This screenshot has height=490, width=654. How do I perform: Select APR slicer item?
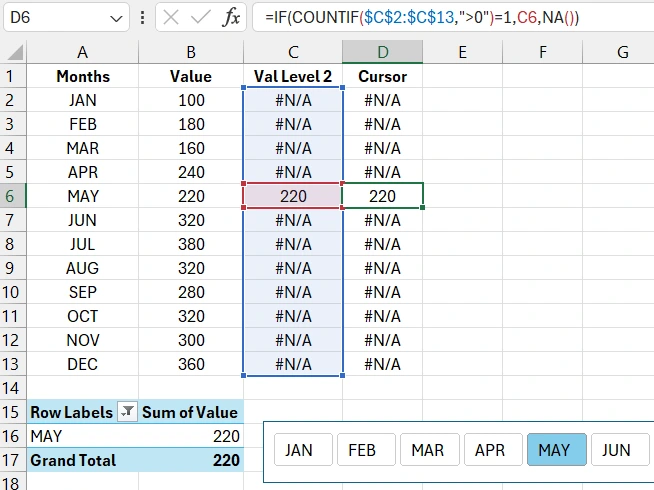pos(490,450)
